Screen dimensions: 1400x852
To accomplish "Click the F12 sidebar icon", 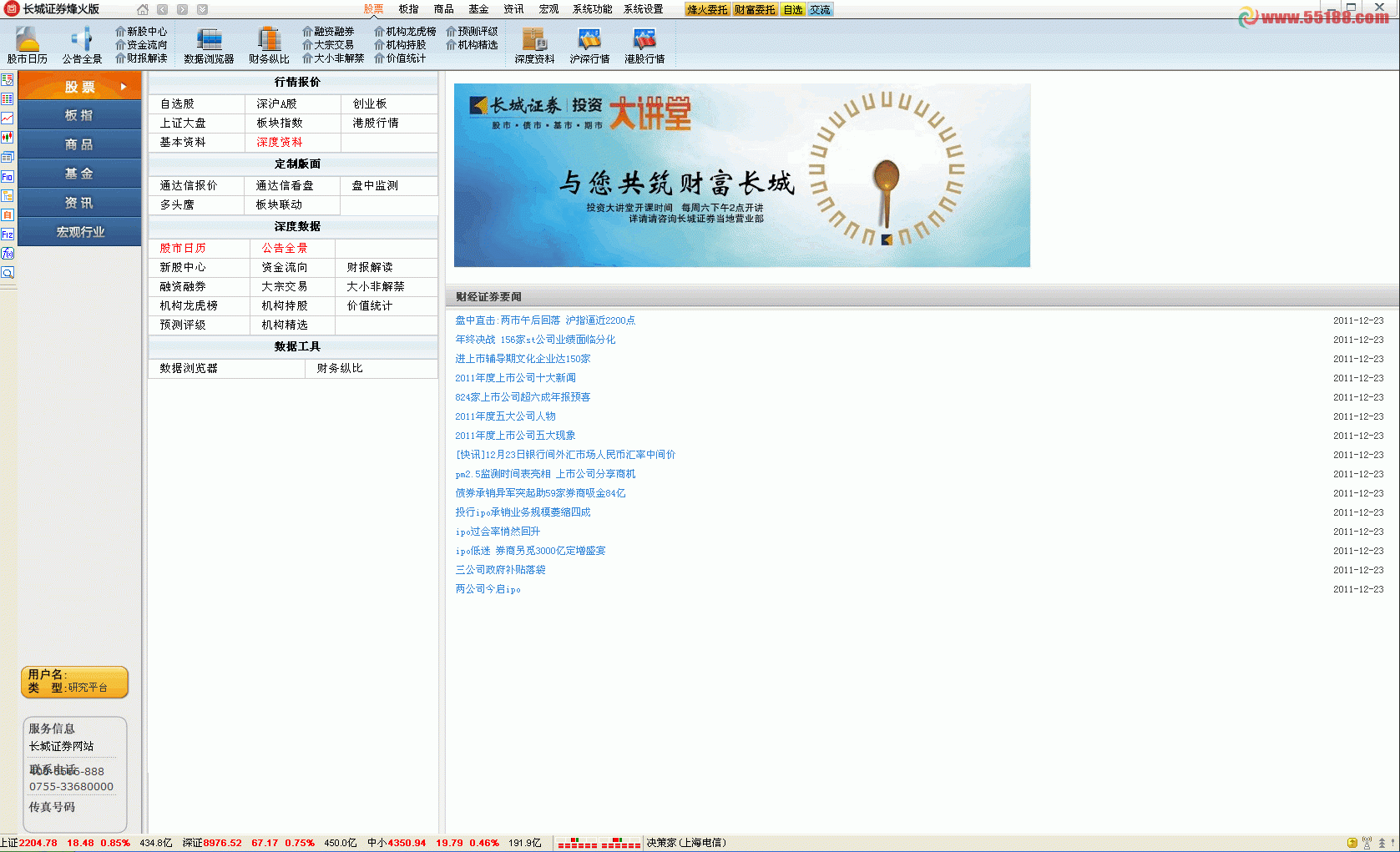I will (8, 234).
